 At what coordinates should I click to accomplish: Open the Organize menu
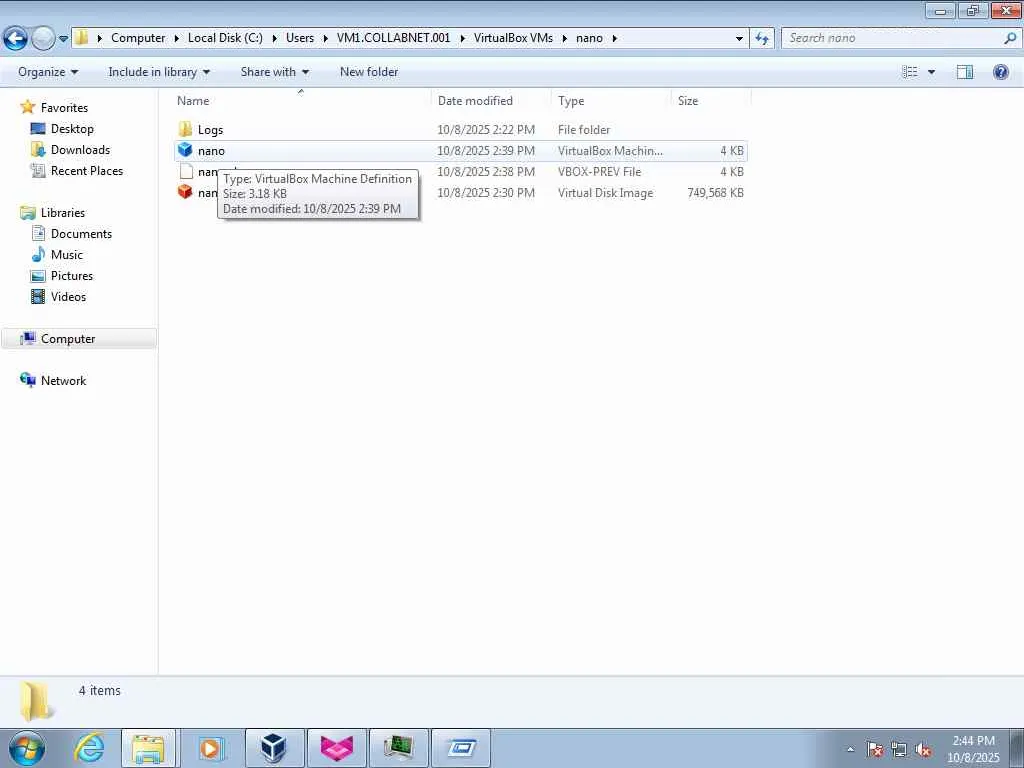pyautogui.click(x=48, y=72)
